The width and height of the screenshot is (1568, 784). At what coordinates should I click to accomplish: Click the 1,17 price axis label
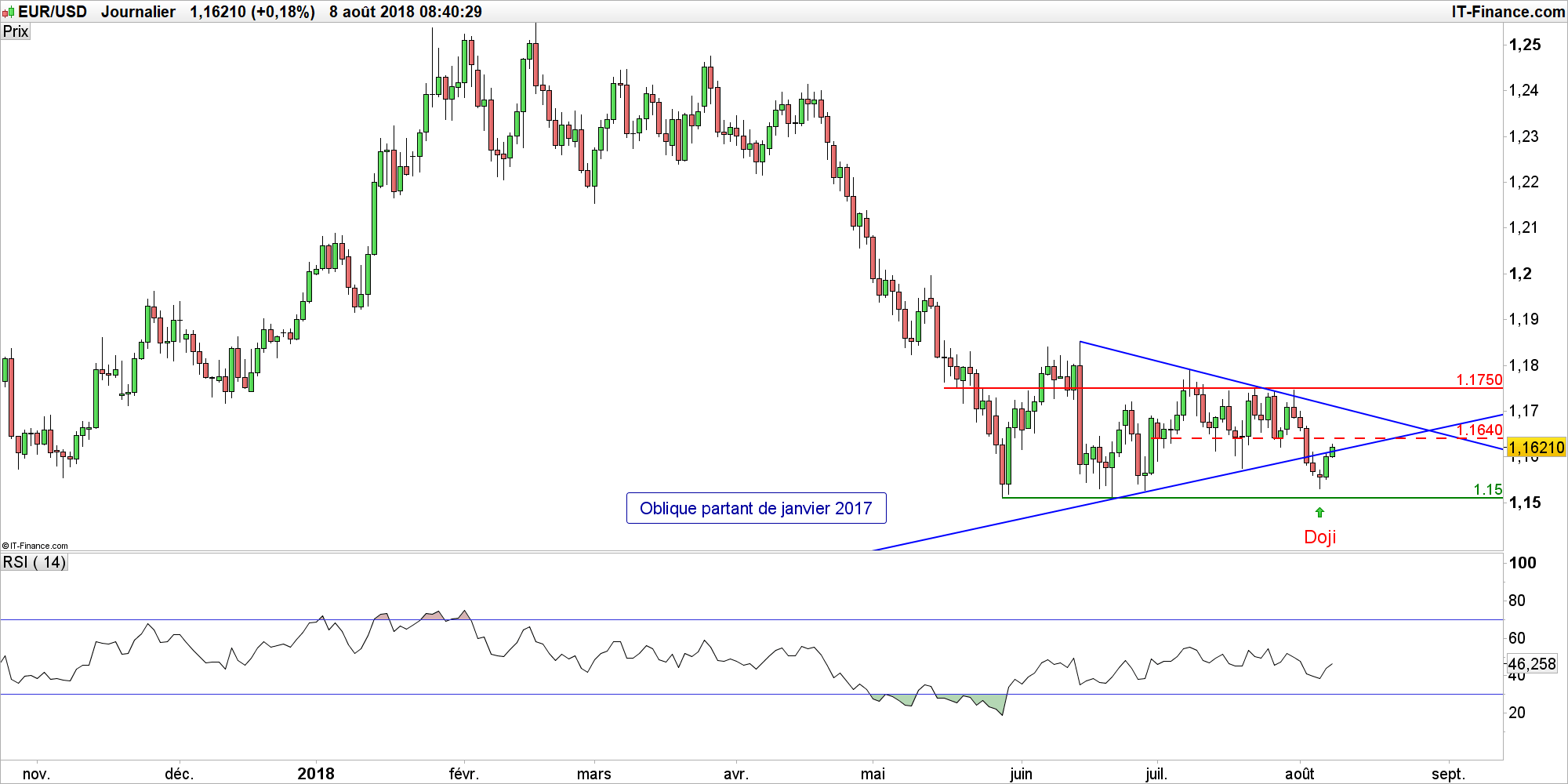click(1524, 411)
